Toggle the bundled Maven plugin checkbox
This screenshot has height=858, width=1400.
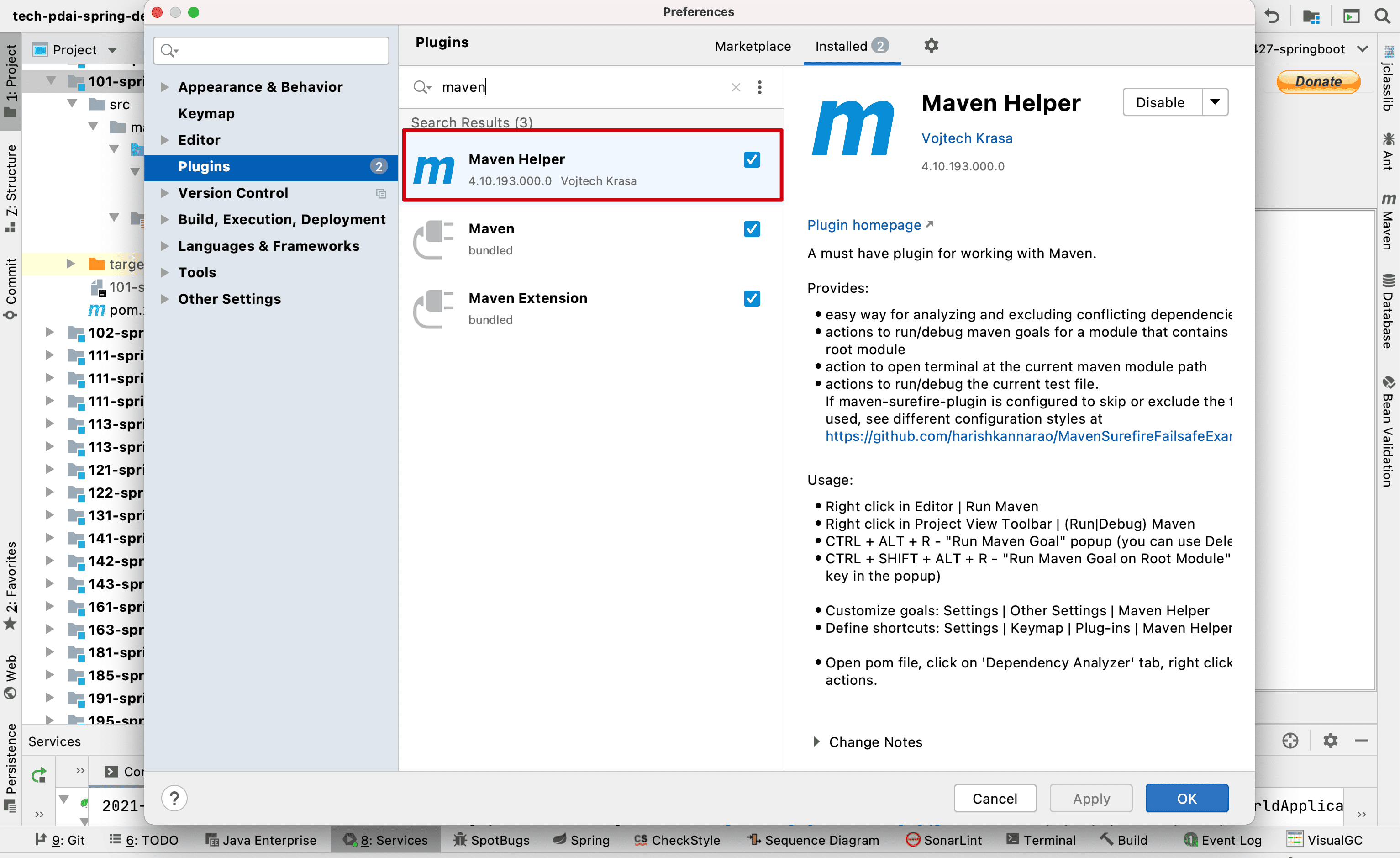752,229
